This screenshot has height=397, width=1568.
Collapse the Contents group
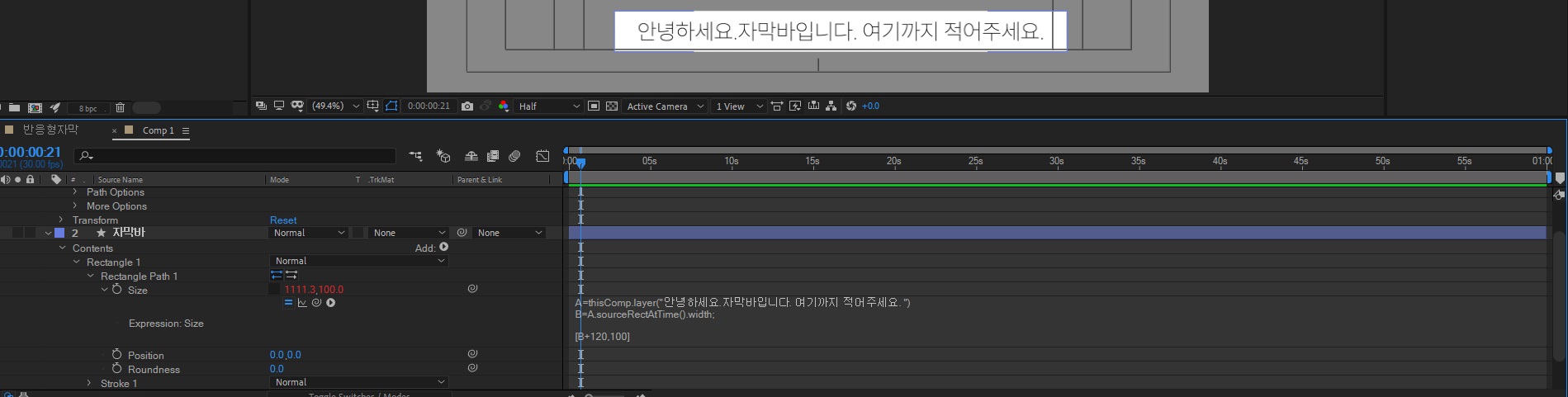click(x=62, y=248)
